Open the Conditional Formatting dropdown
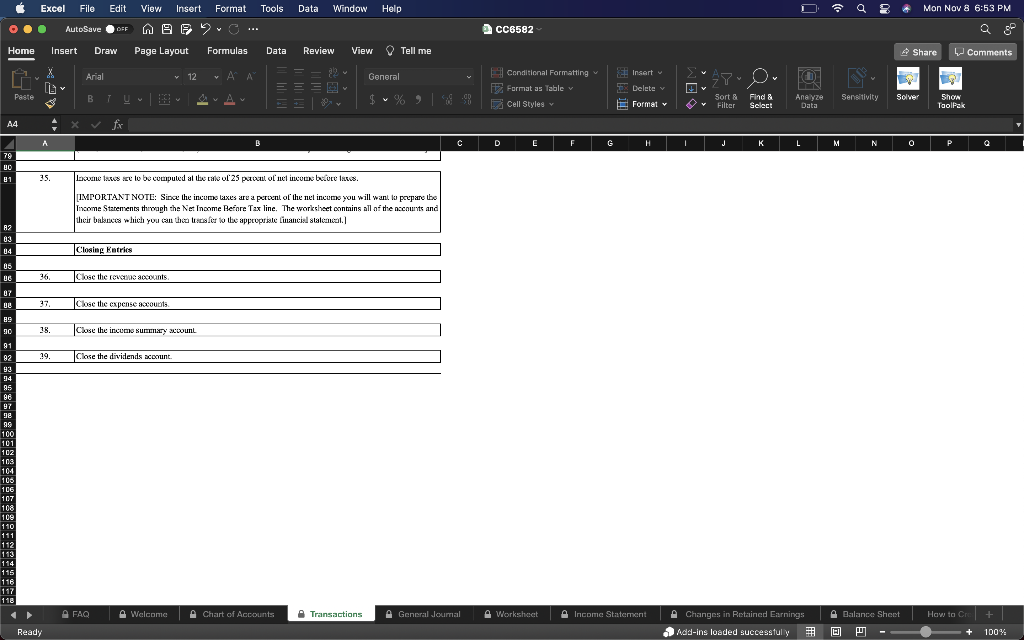Viewport: 1024px width, 640px height. 545,72
